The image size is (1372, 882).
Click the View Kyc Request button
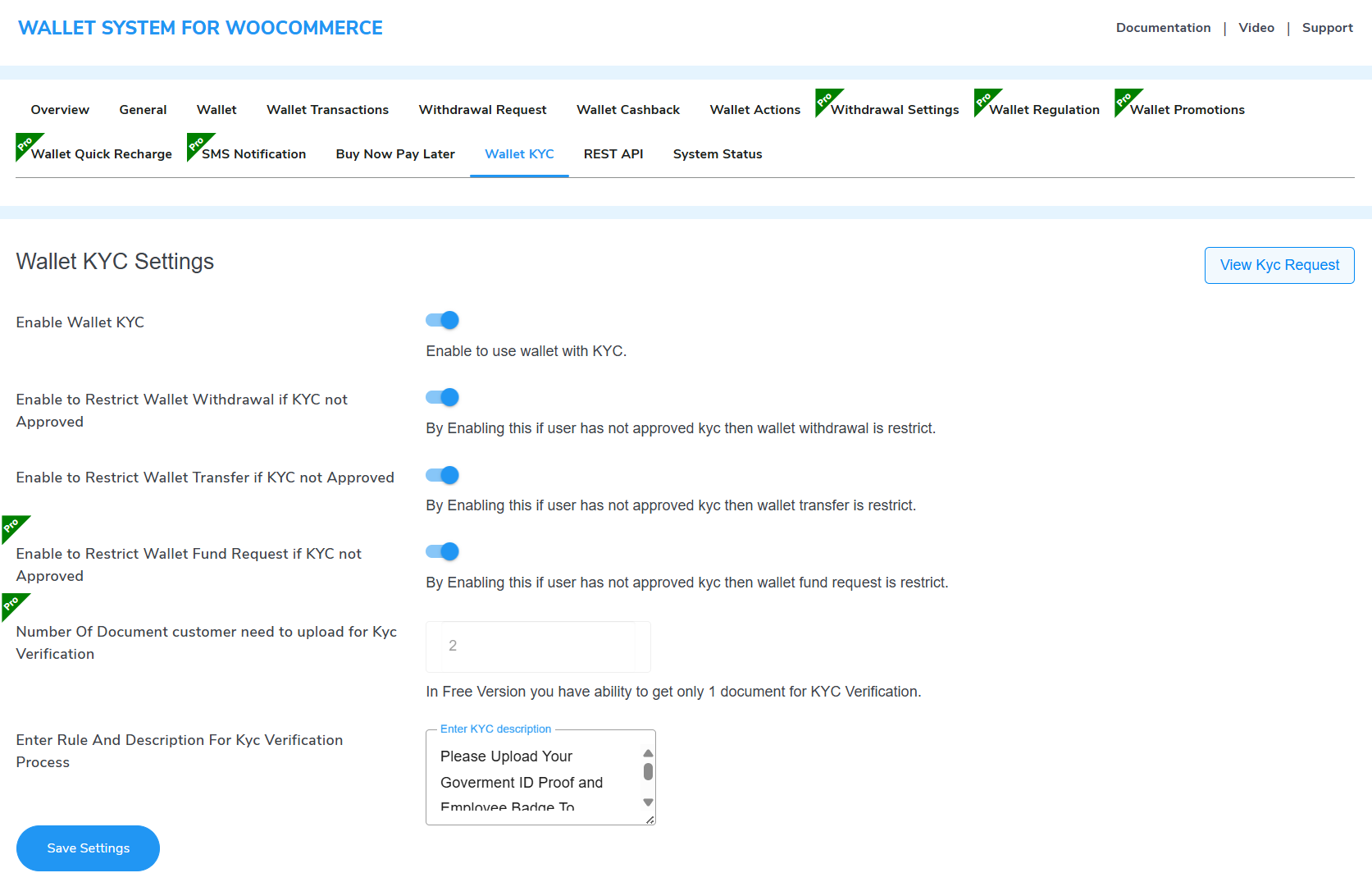coord(1279,265)
